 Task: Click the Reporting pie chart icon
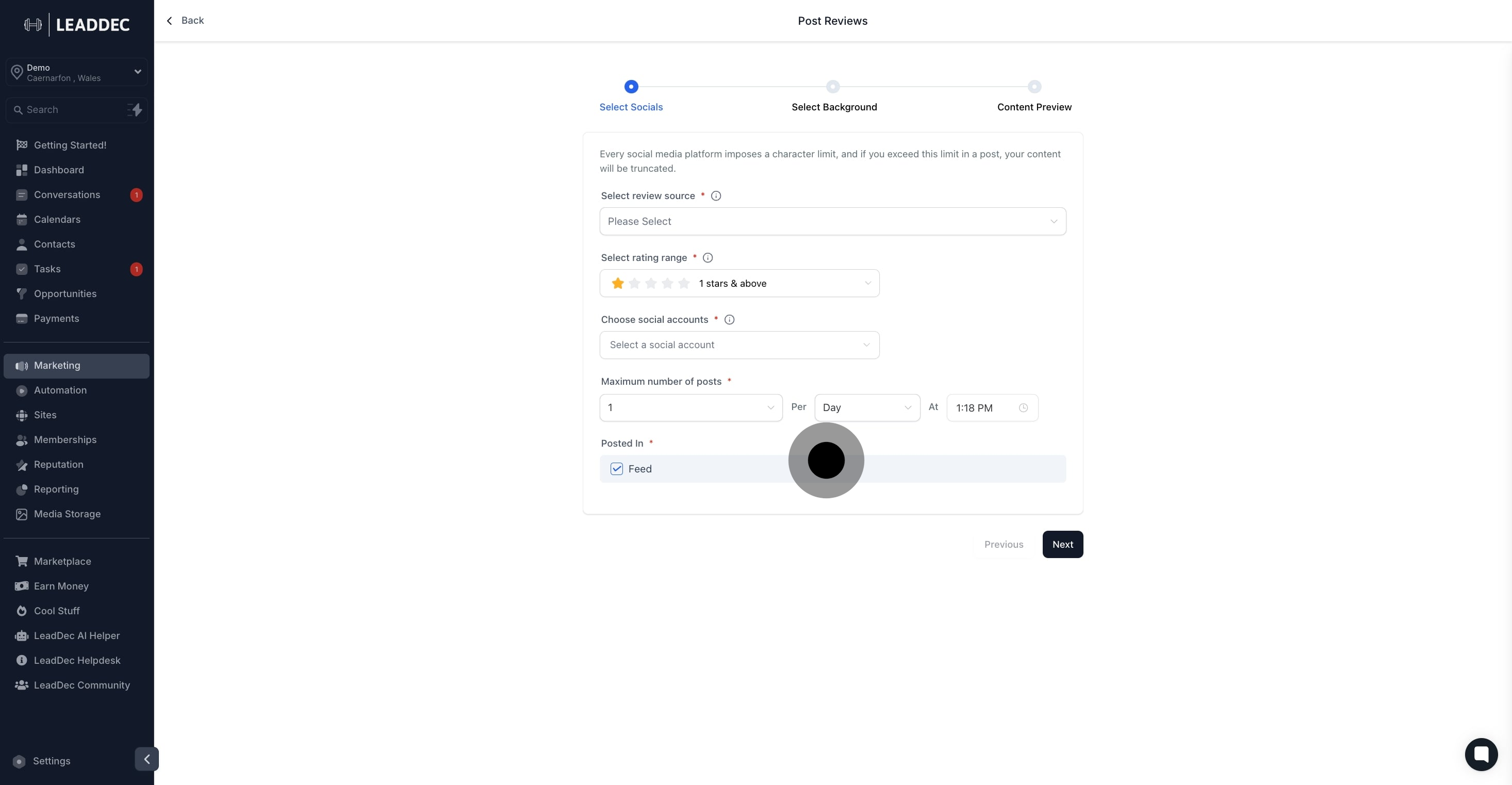pyautogui.click(x=22, y=489)
